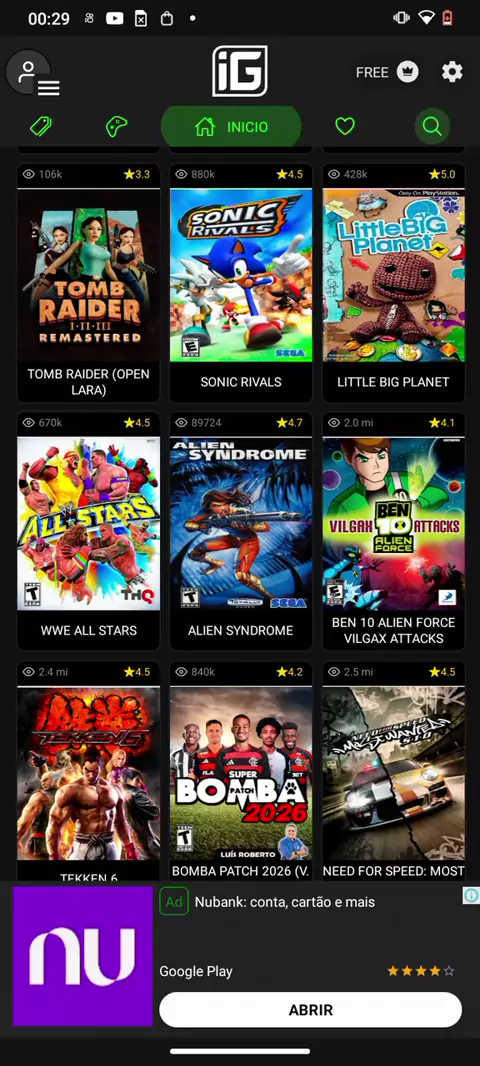Tap the ABRIR button in ad
Viewport: 480px width, 1066px height.
tap(311, 1010)
